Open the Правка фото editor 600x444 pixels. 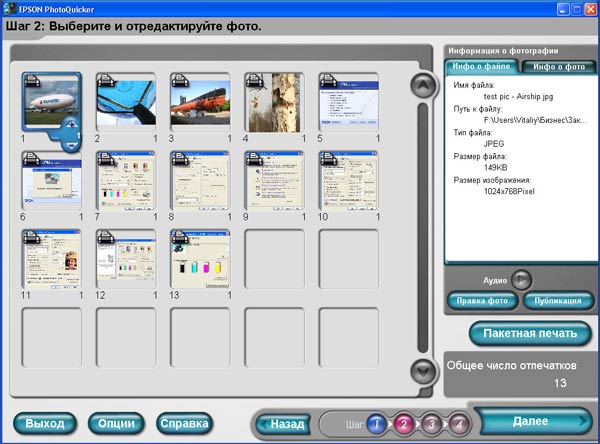tap(481, 299)
